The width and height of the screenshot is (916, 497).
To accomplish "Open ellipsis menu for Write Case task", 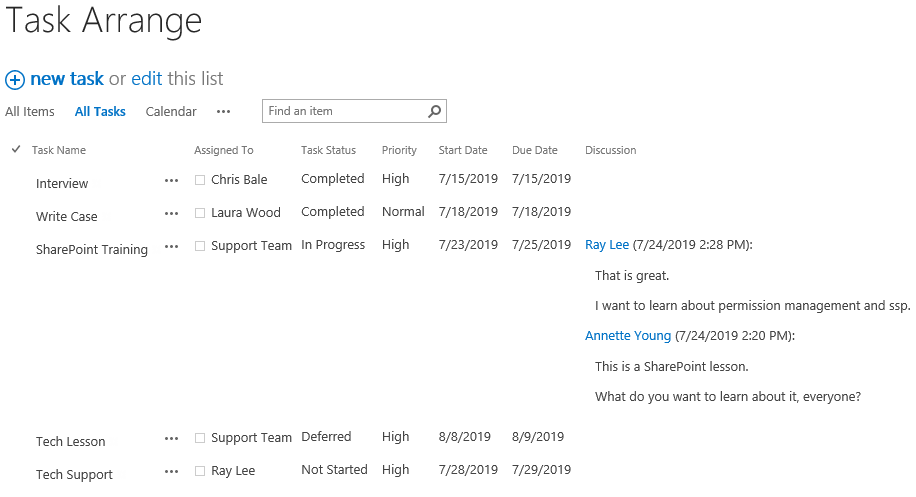I will coord(172,214).
